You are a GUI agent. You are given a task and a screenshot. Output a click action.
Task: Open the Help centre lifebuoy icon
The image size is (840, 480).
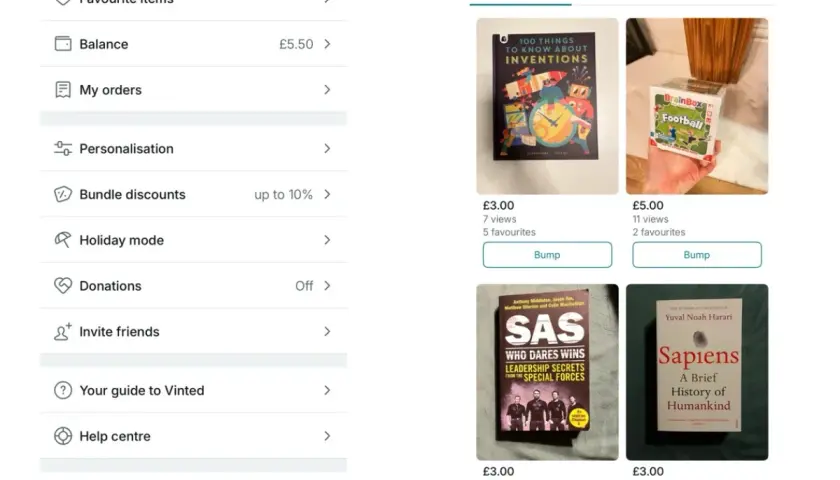(x=63, y=436)
